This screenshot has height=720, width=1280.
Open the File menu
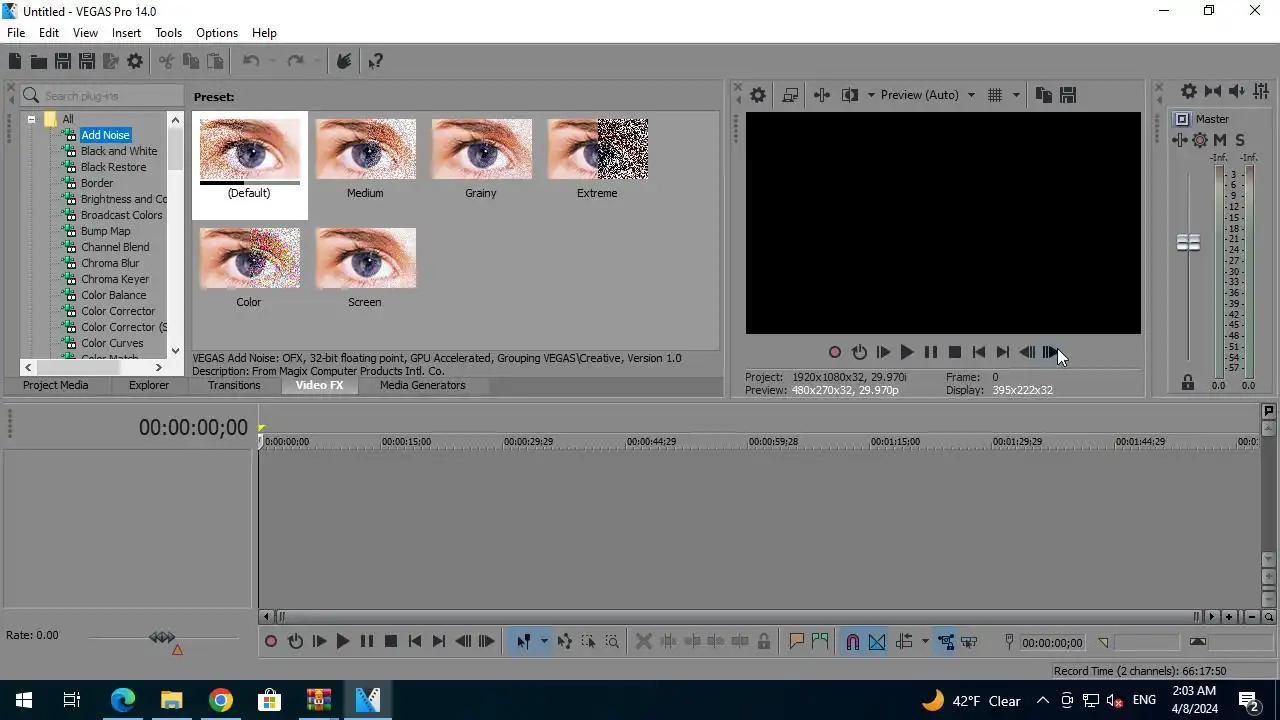(x=16, y=33)
